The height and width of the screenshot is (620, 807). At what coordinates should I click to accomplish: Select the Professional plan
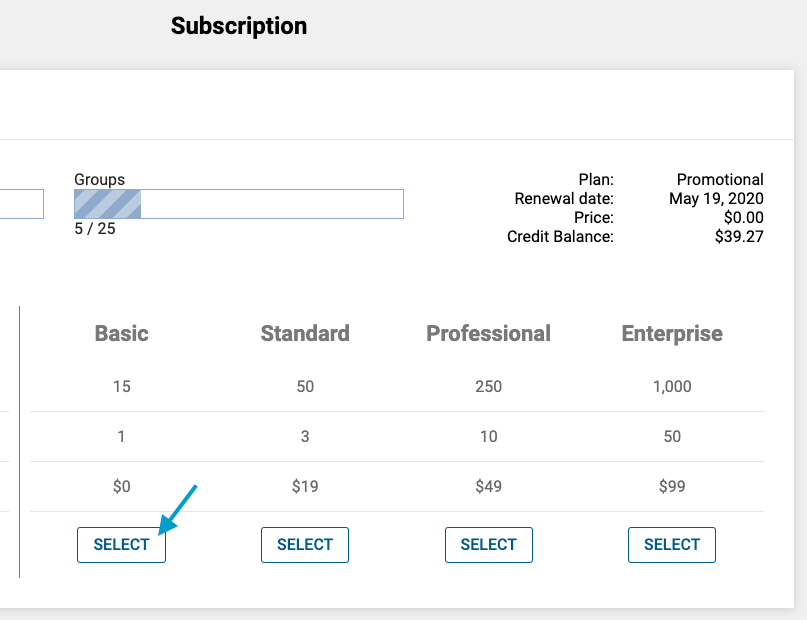[x=488, y=544]
